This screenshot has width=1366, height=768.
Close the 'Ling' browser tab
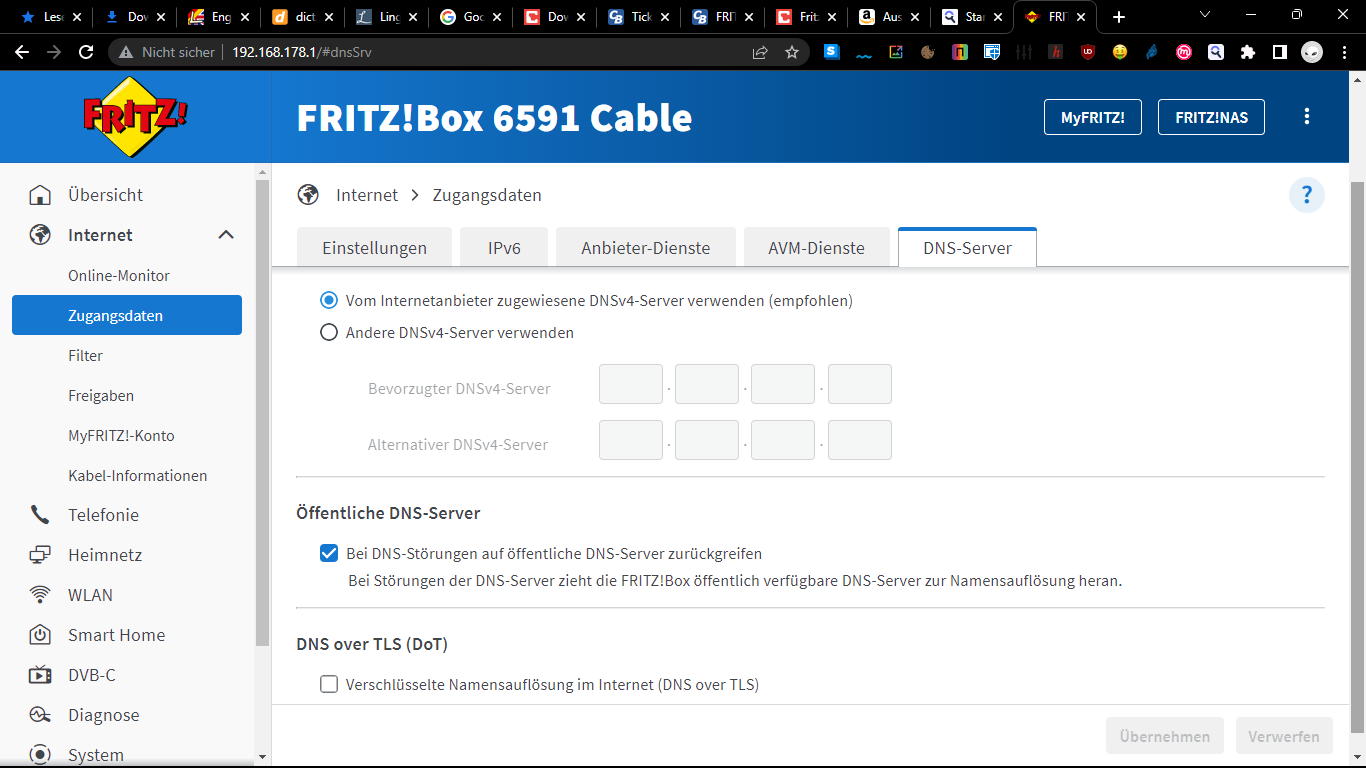point(412,17)
